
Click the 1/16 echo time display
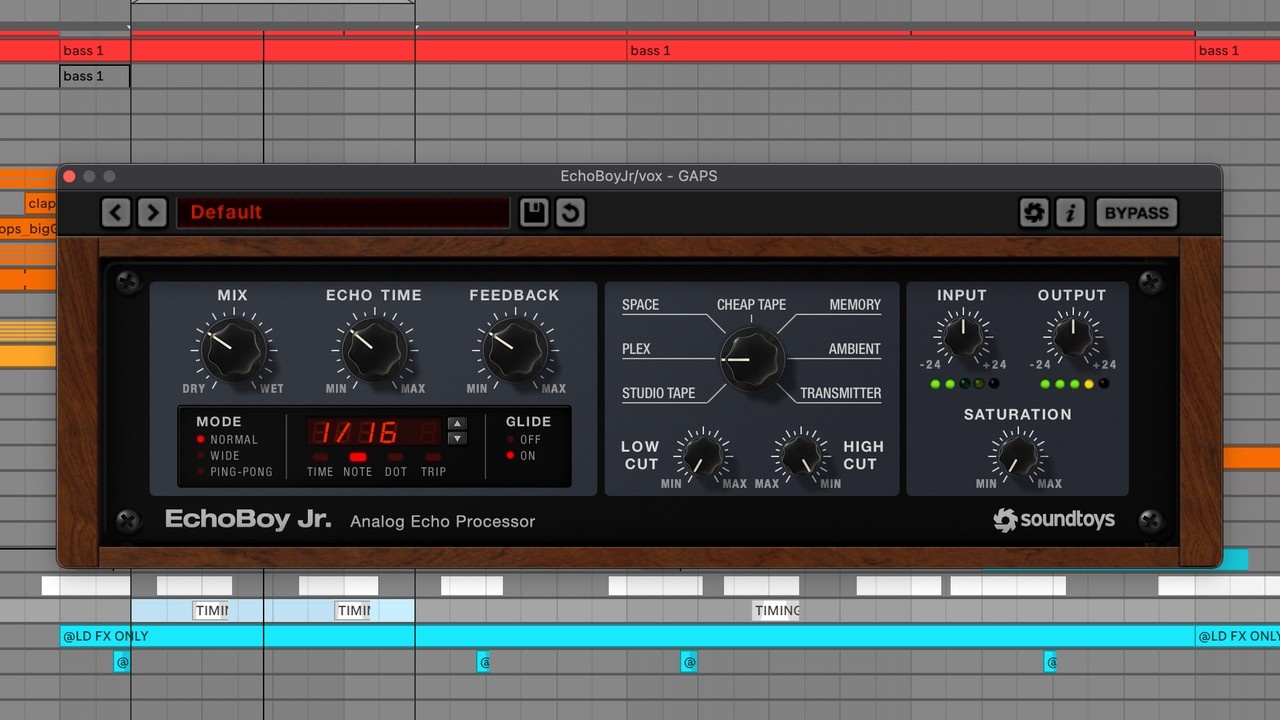373,432
